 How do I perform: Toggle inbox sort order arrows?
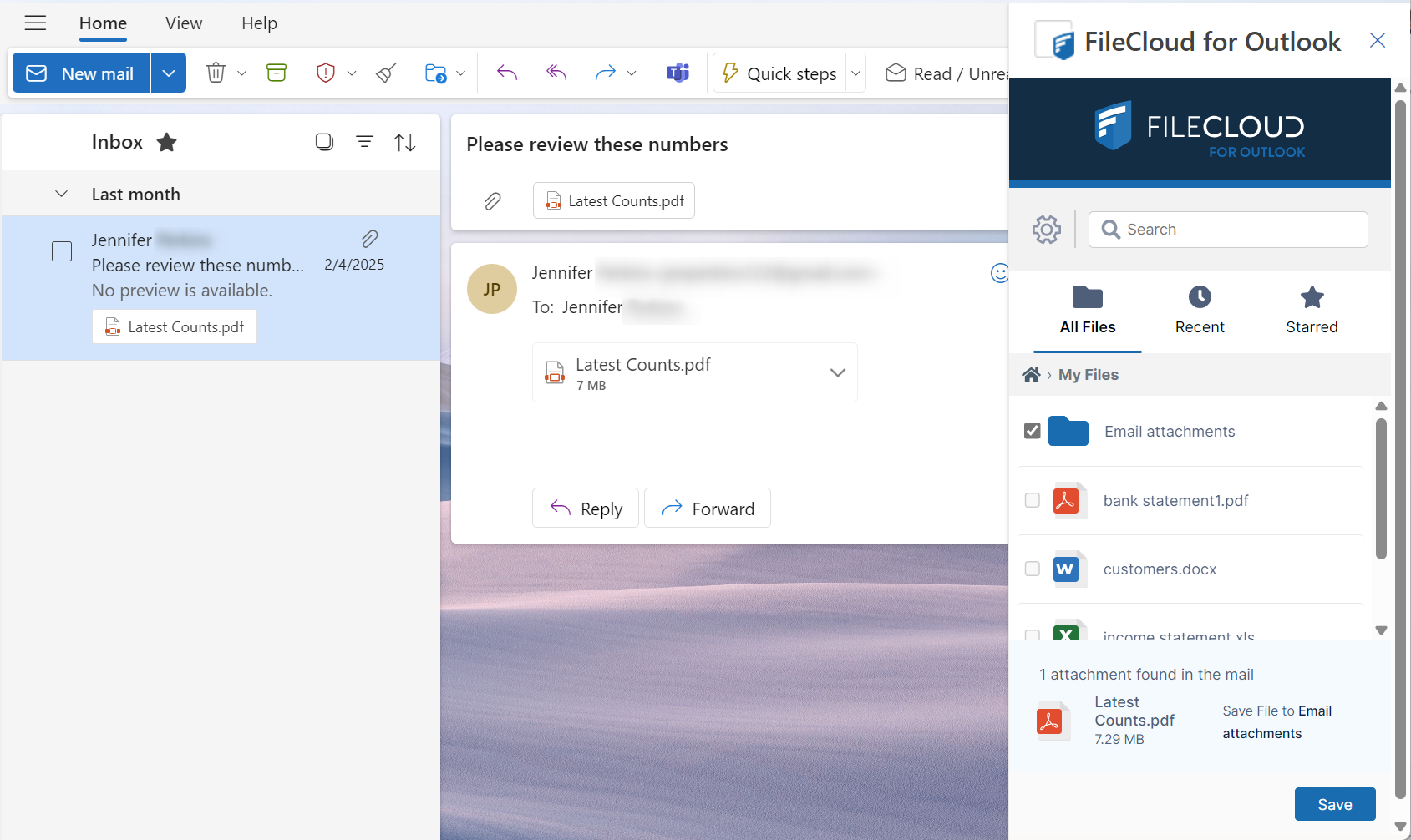[x=405, y=143]
